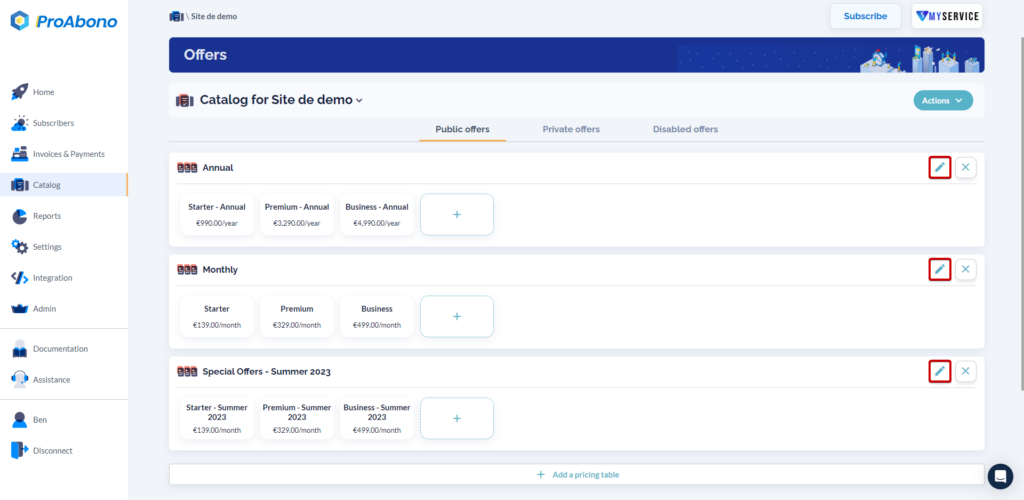Switch to the Private offers tab
Viewport: 1024px width, 500px height.
571,129
